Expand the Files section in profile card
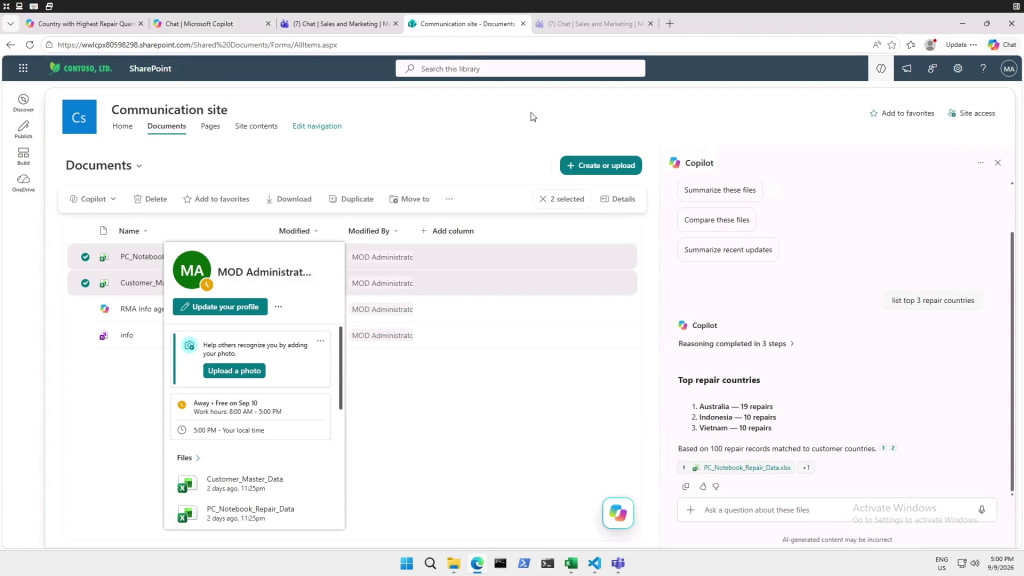The width and height of the screenshot is (1024, 576). pos(189,458)
